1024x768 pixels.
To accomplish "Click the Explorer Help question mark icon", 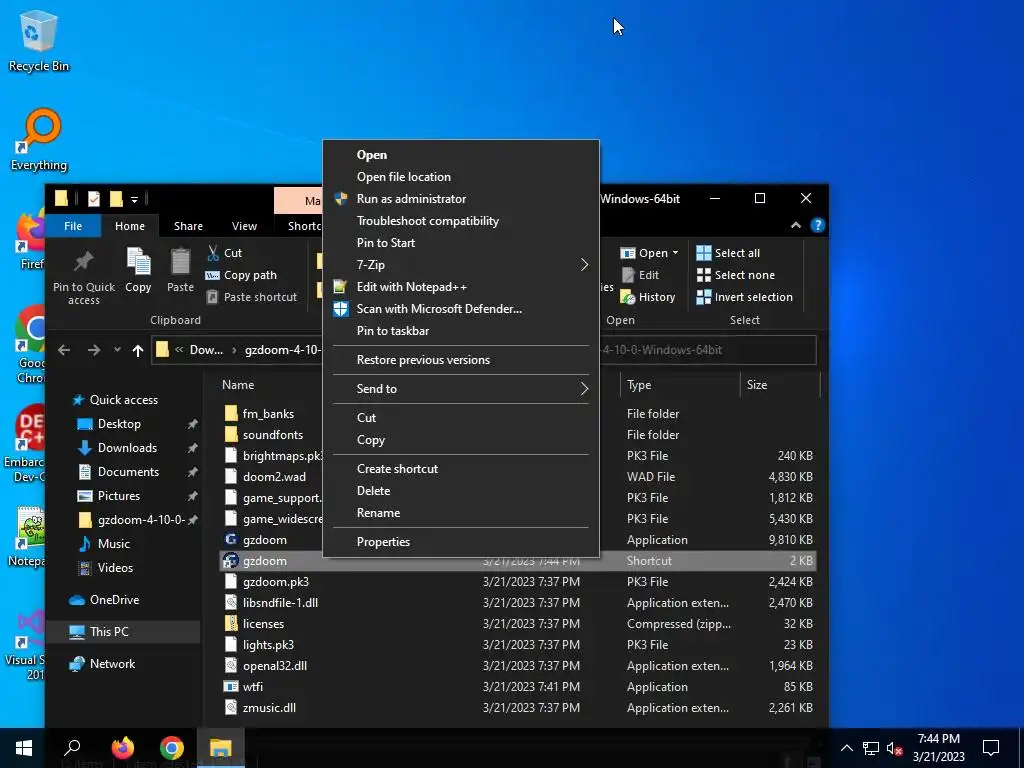I will point(817,225).
